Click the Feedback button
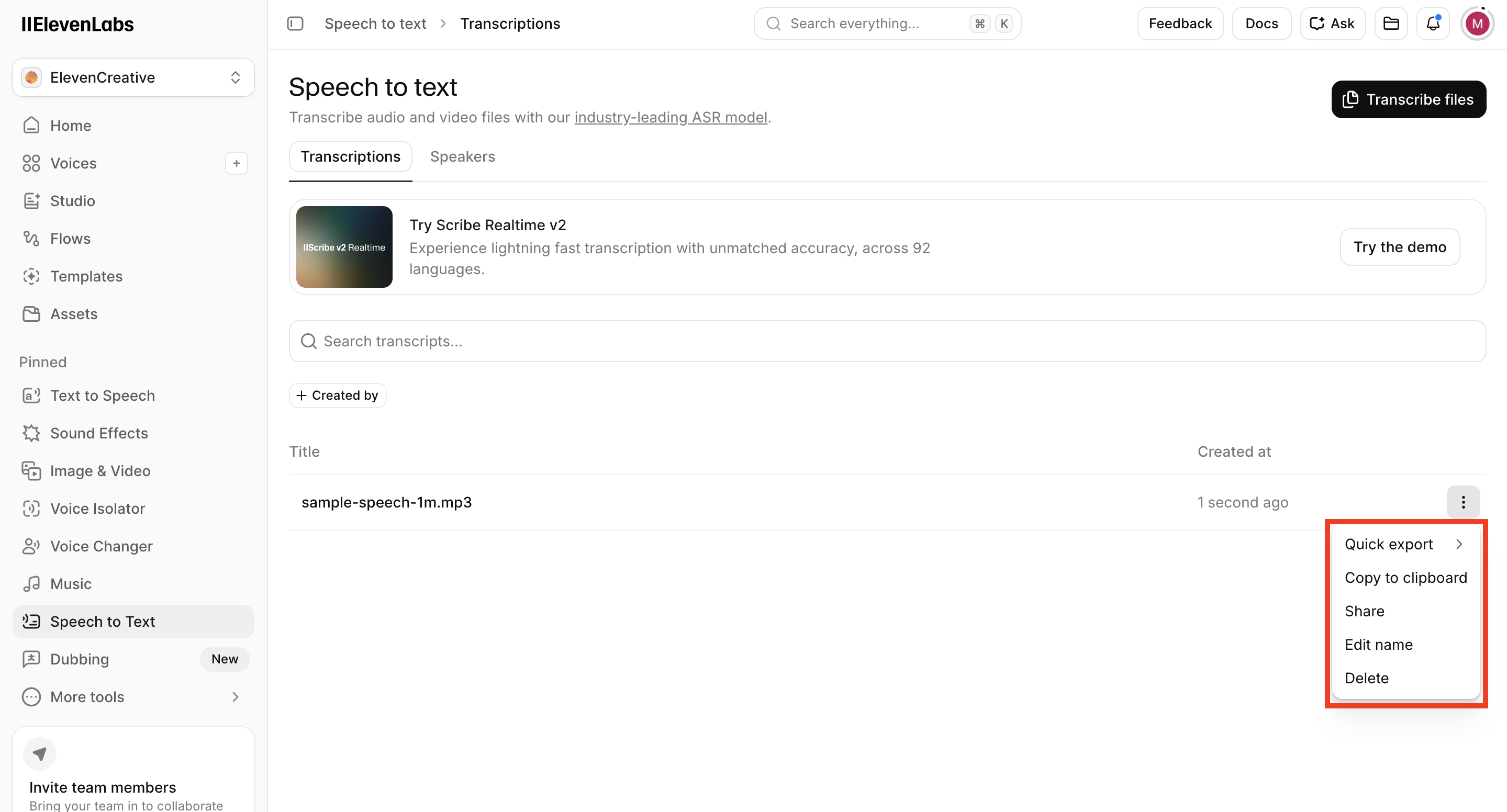 click(1180, 24)
